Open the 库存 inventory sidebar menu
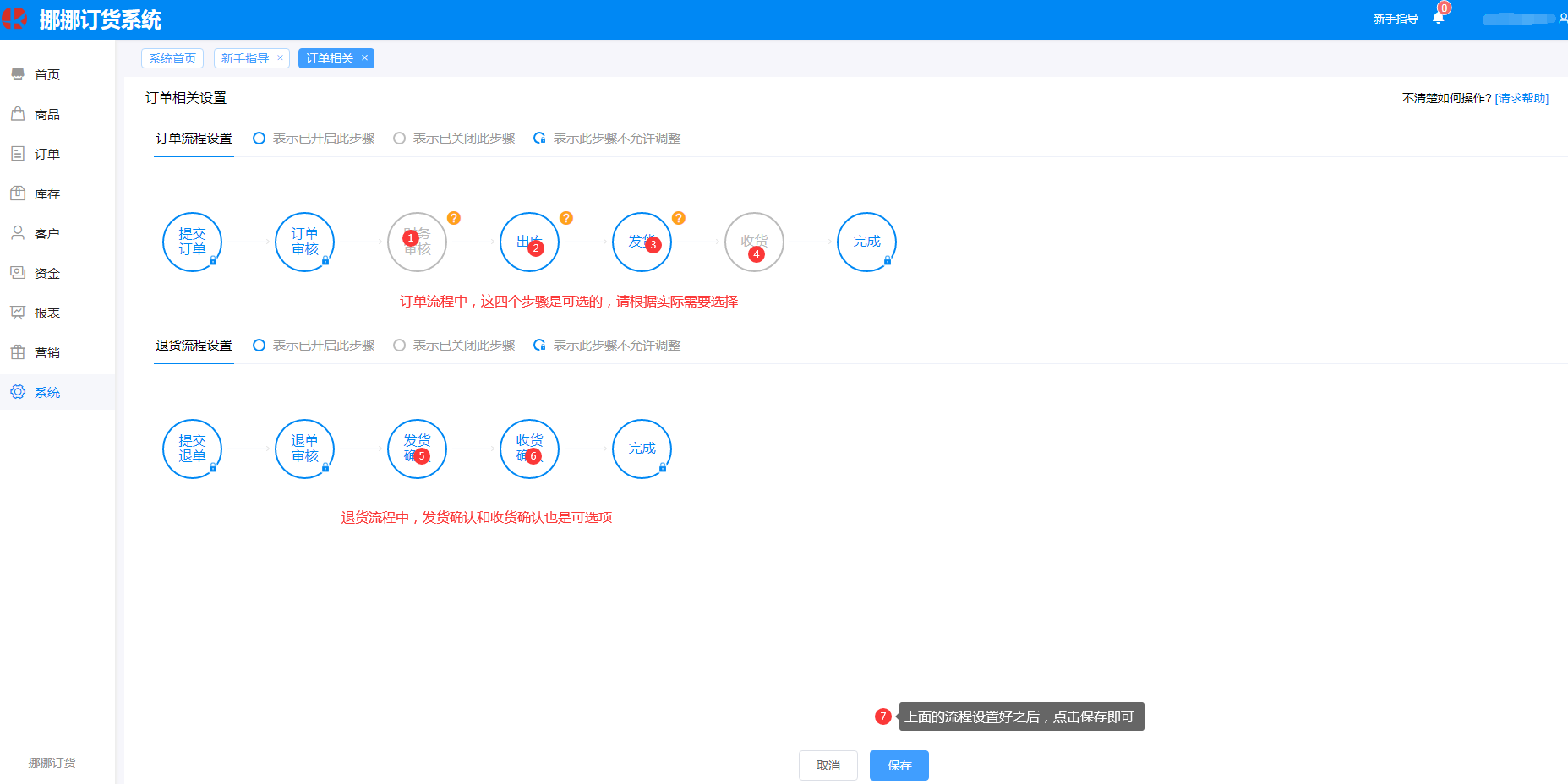The height and width of the screenshot is (784, 1568). (47, 193)
